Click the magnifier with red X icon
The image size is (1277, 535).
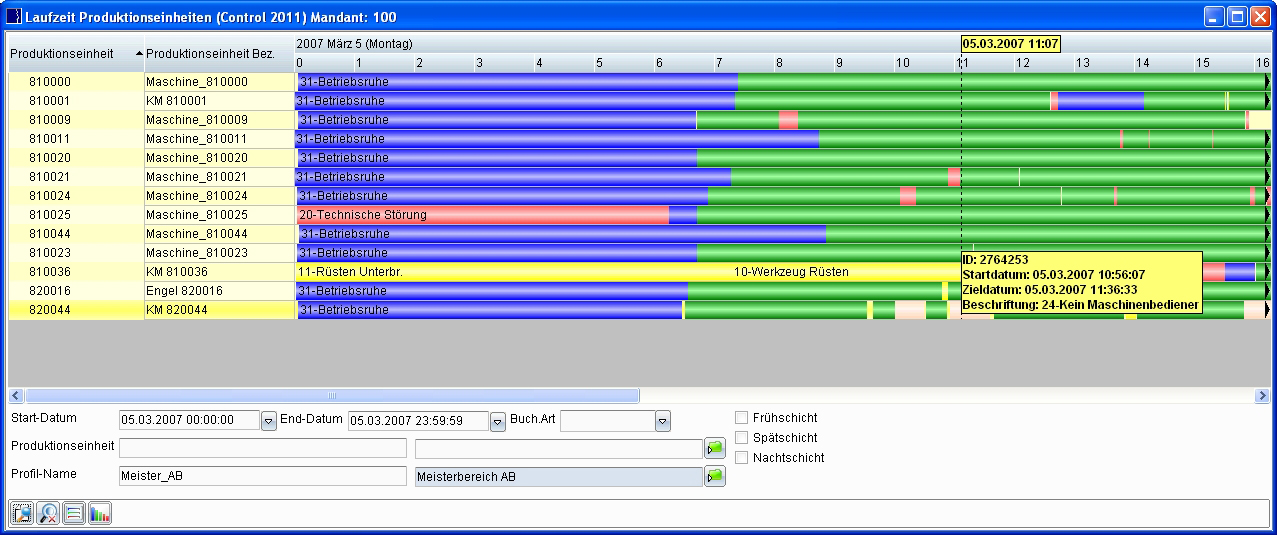tap(48, 514)
